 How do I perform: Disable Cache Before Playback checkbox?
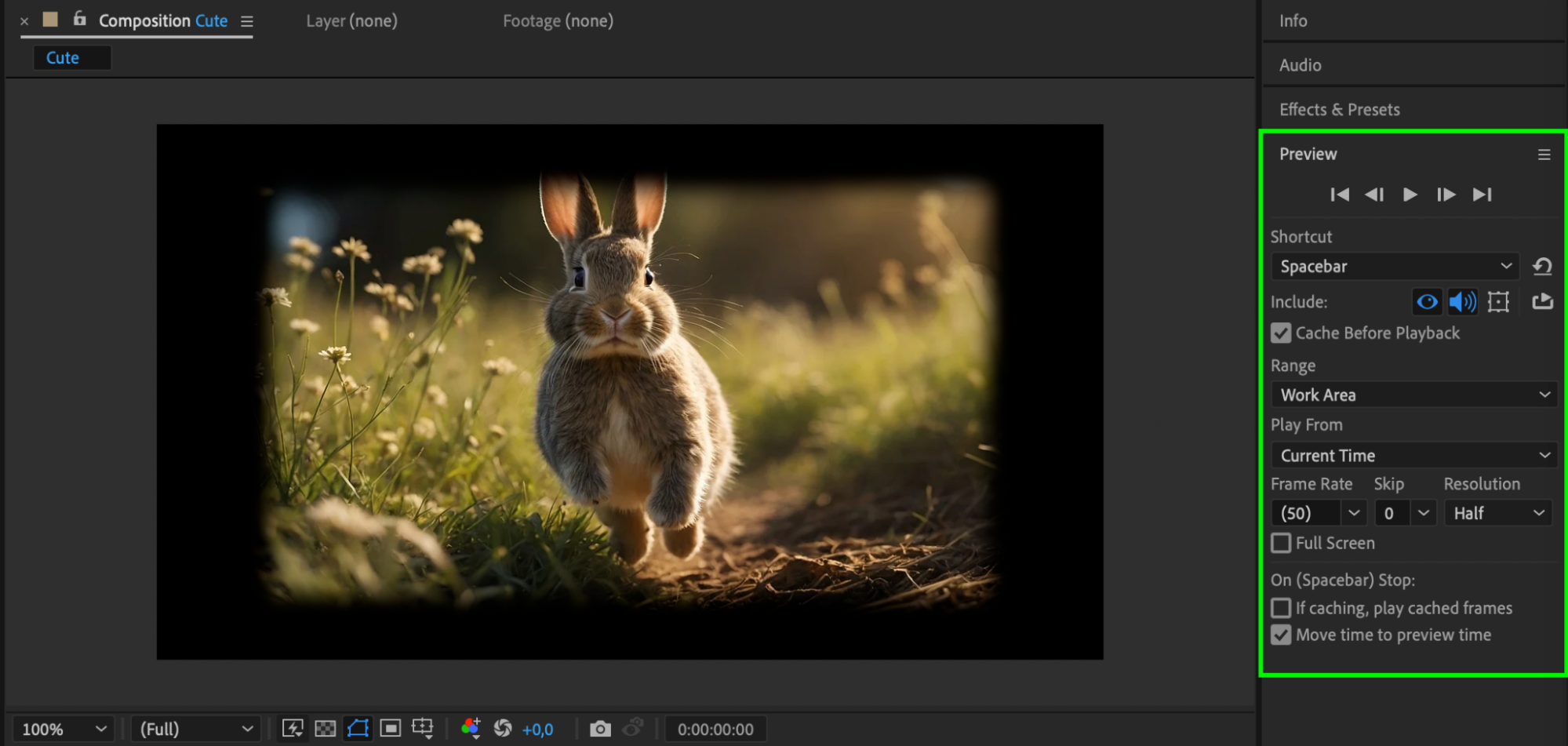pos(1281,333)
